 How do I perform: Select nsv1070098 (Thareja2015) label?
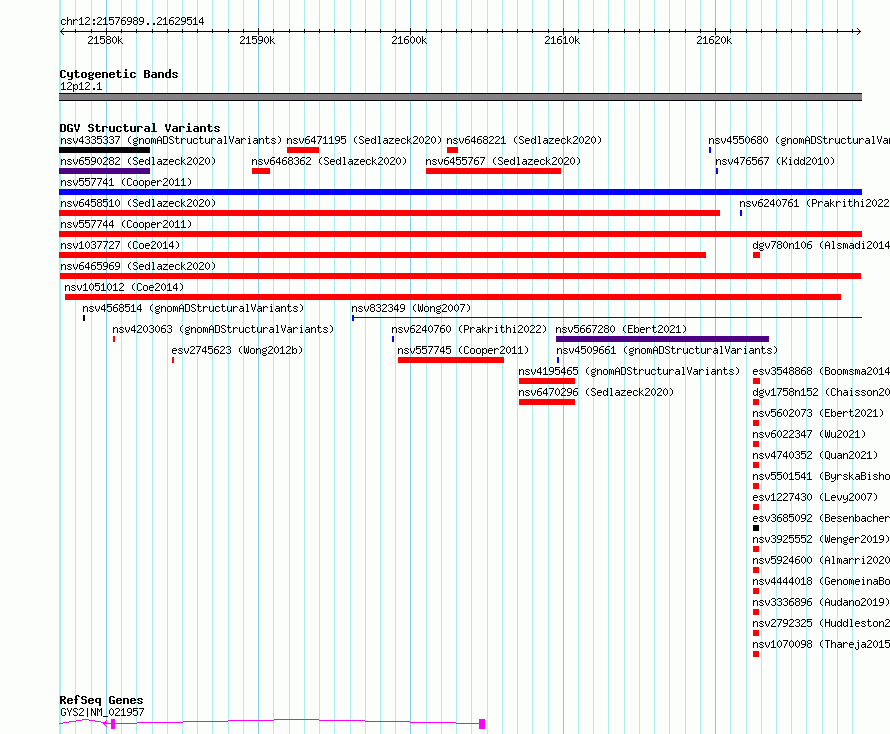[821, 644]
